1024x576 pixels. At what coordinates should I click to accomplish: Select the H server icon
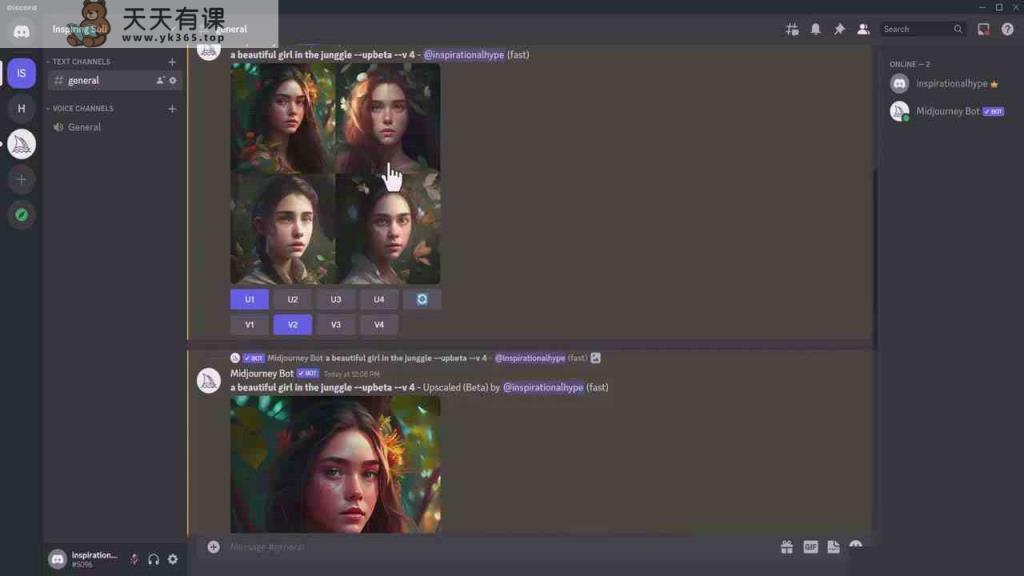click(22, 108)
